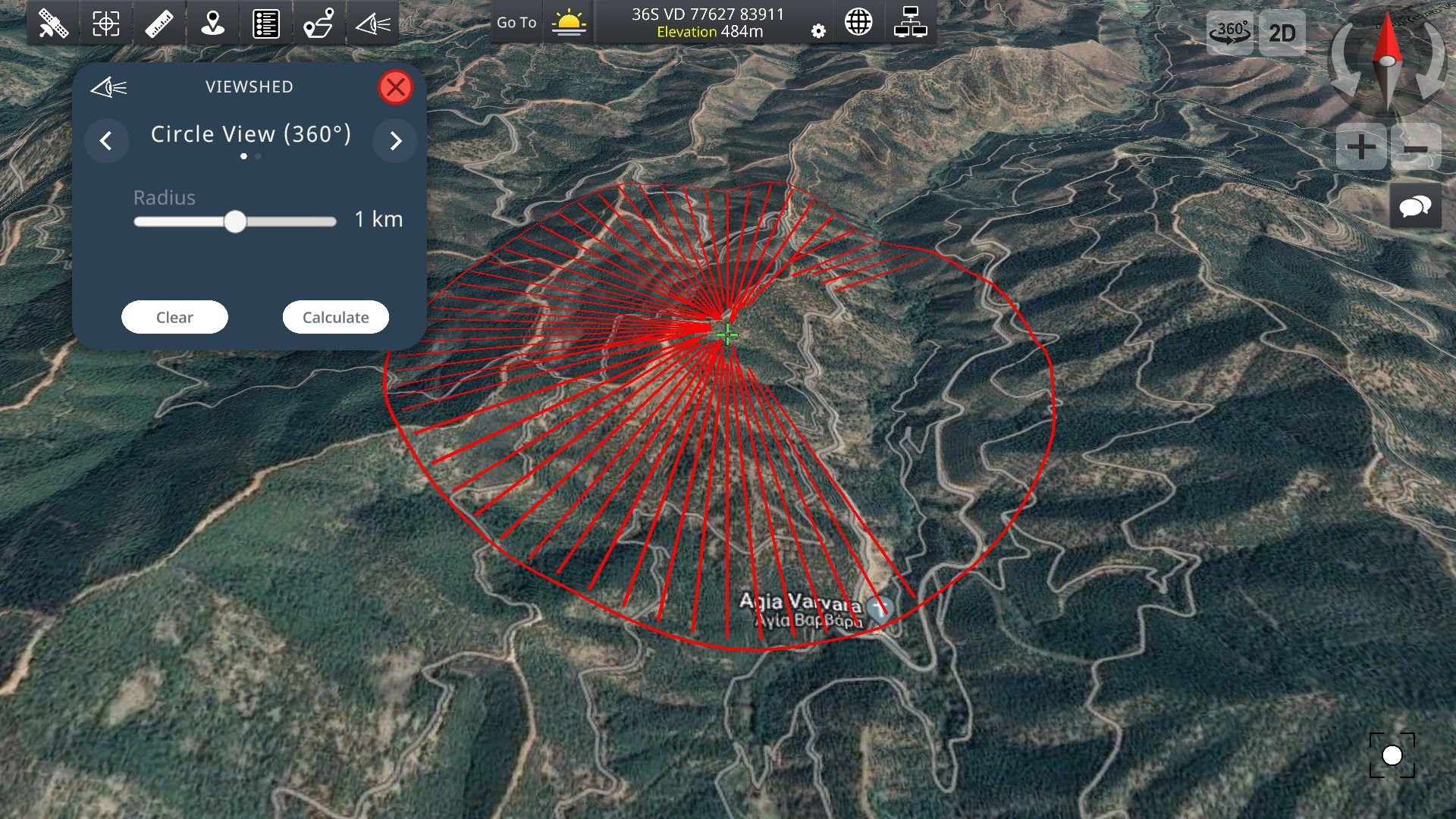Open the ruler measurement tool
The width and height of the screenshot is (1456, 819).
(x=159, y=23)
